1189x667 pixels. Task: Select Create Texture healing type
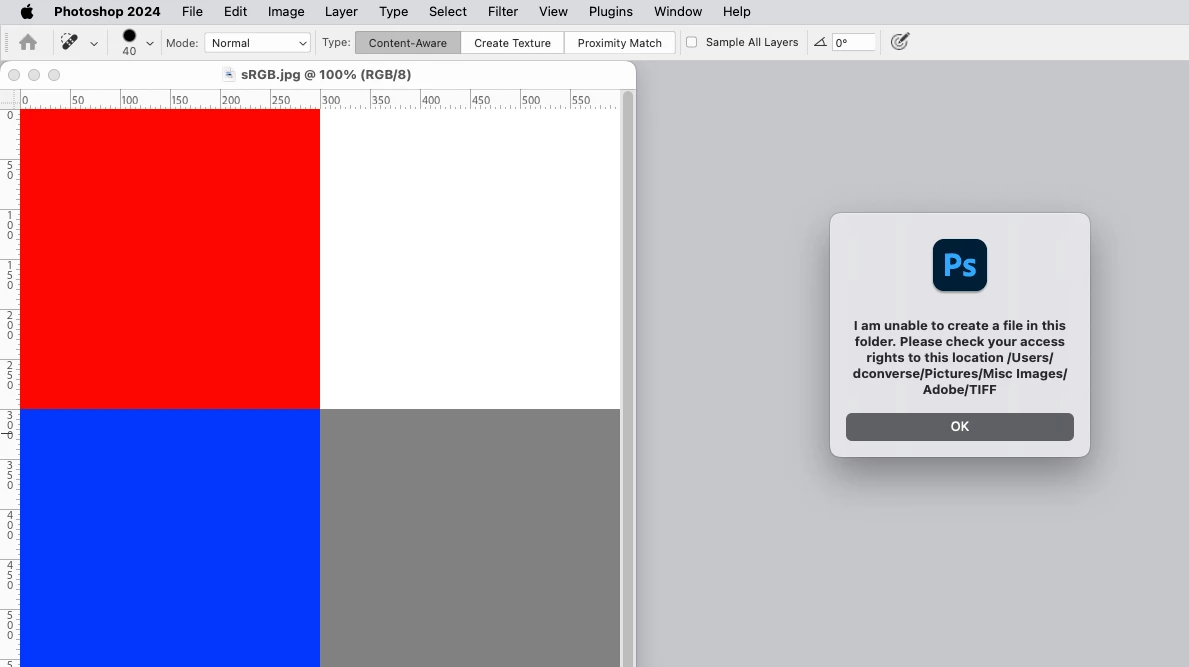(513, 43)
